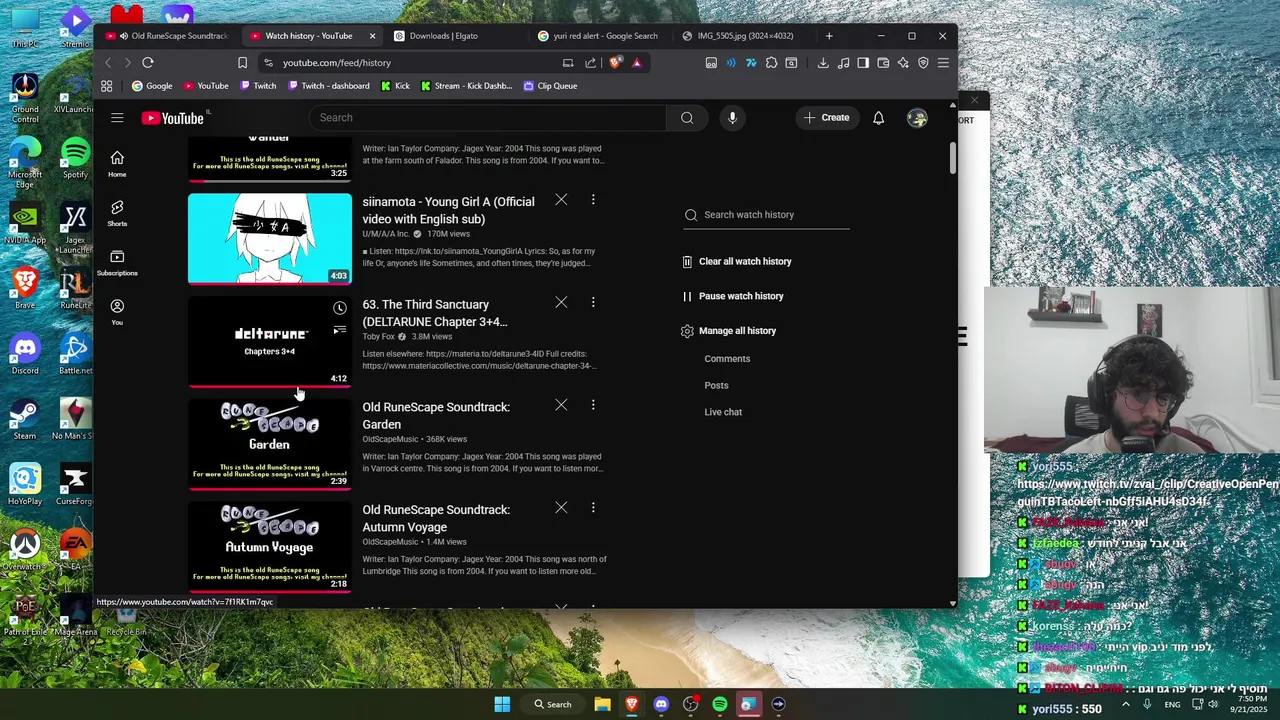Open the Toby Fox channel link
The width and height of the screenshot is (1280, 720).
pyautogui.click(x=378, y=337)
